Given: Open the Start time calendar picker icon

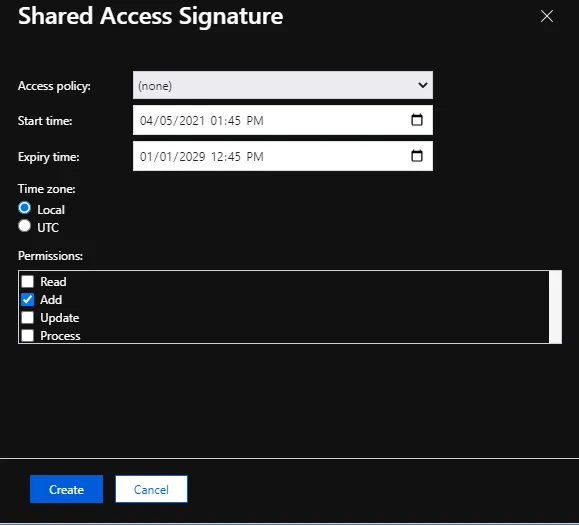Looking at the screenshot, I should point(417,120).
